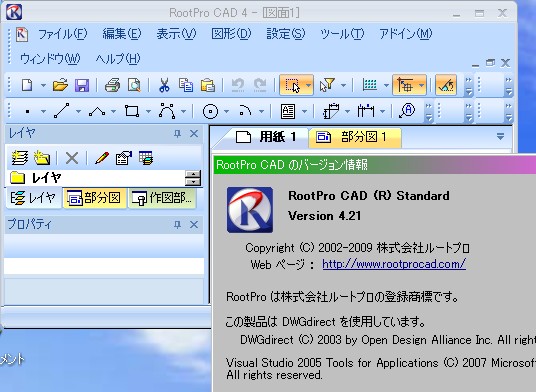Open New icon dropdown arrow
The height and width of the screenshot is (392, 536).
[x=43, y=85]
